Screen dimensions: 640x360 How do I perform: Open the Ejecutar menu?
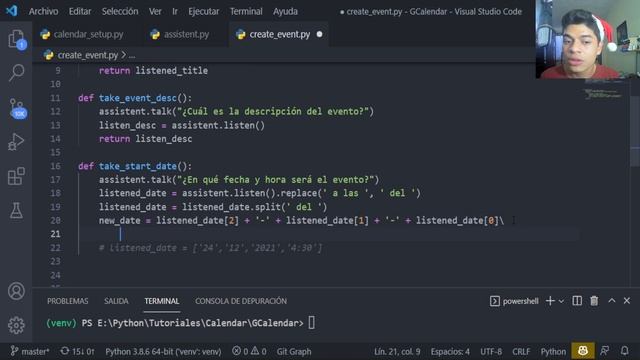(x=204, y=11)
